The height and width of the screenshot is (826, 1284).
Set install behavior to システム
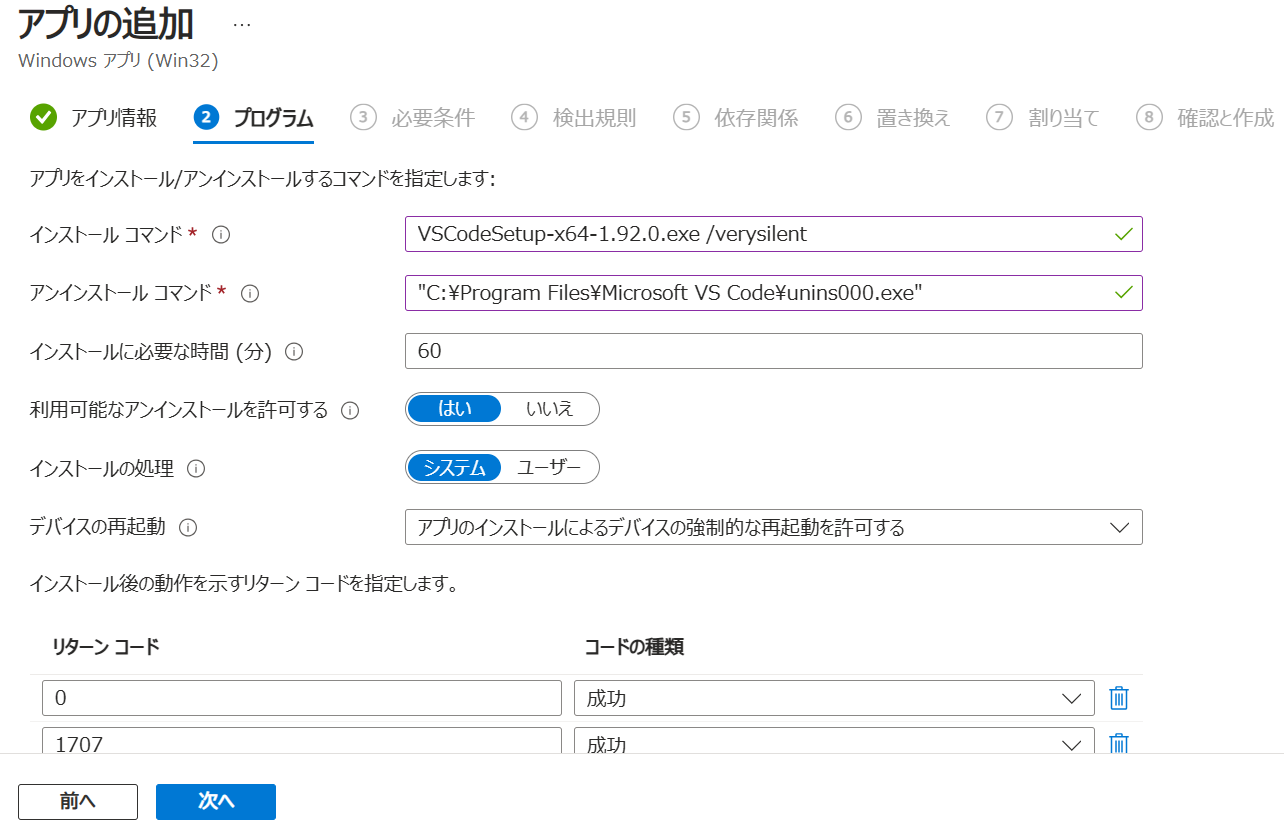click(455, 467)
